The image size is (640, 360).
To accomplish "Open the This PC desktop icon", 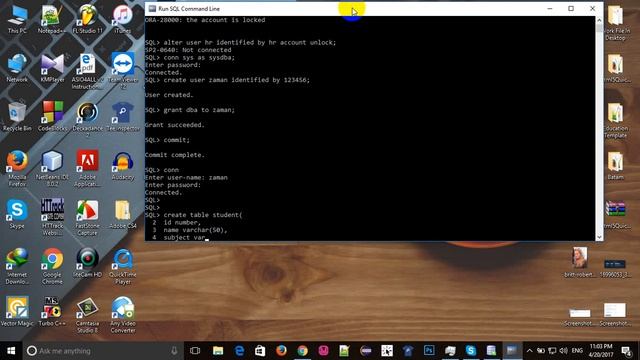I will [x=17, y=19].
